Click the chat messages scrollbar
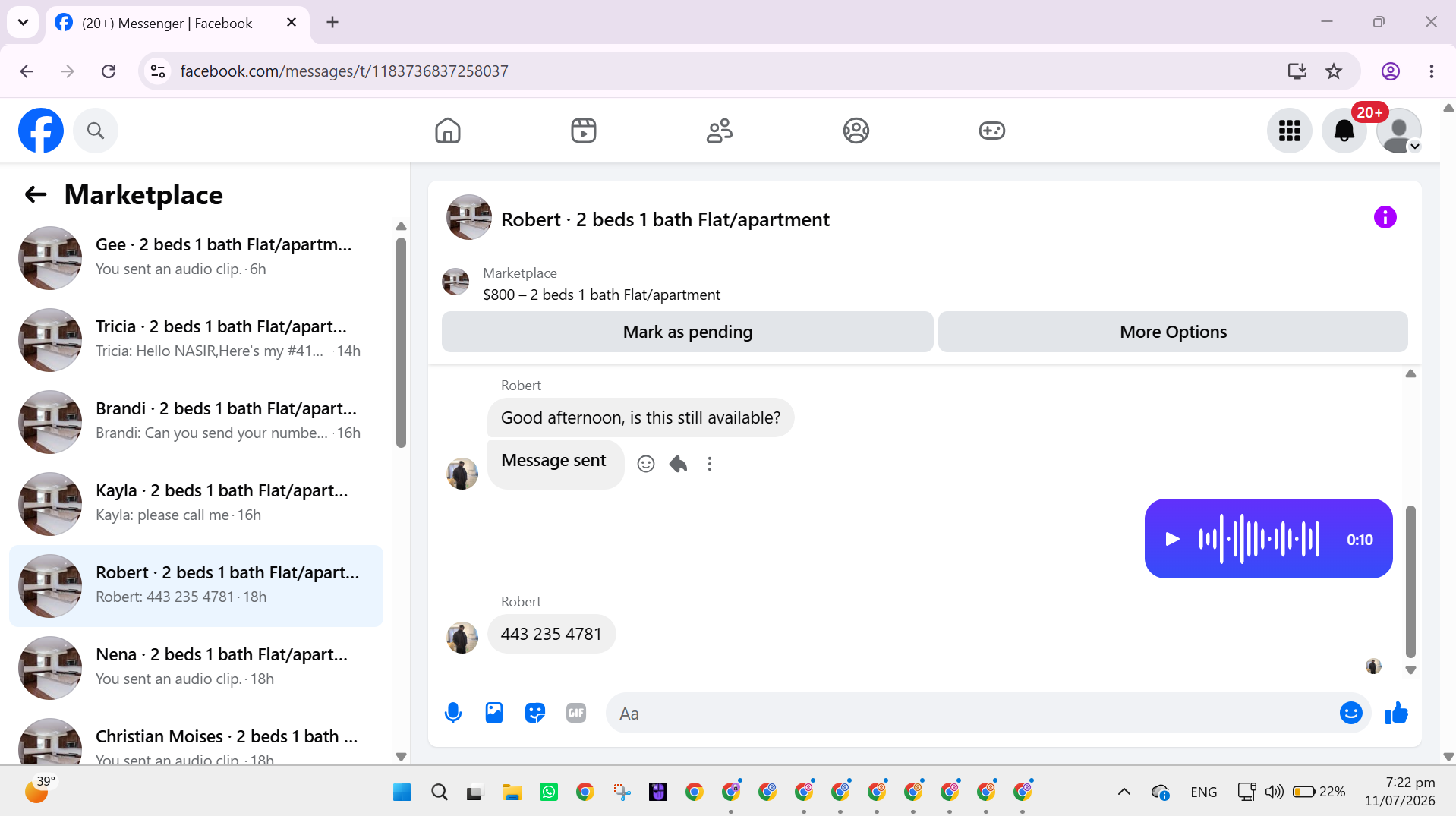The width and height of the screenshot is (1456, 816). coord(1410,581)
